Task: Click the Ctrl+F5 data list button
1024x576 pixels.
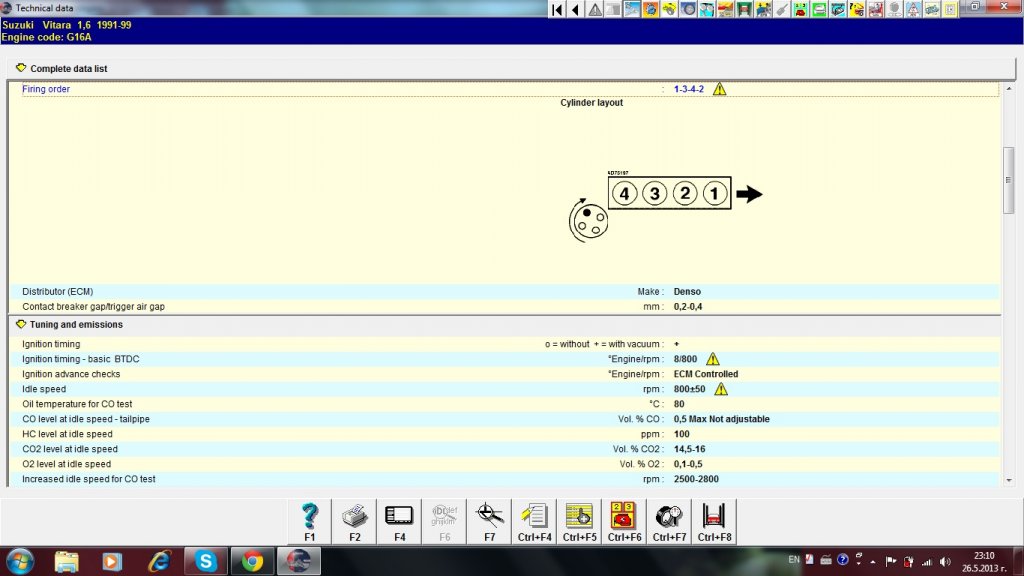Action: [580, 522]
